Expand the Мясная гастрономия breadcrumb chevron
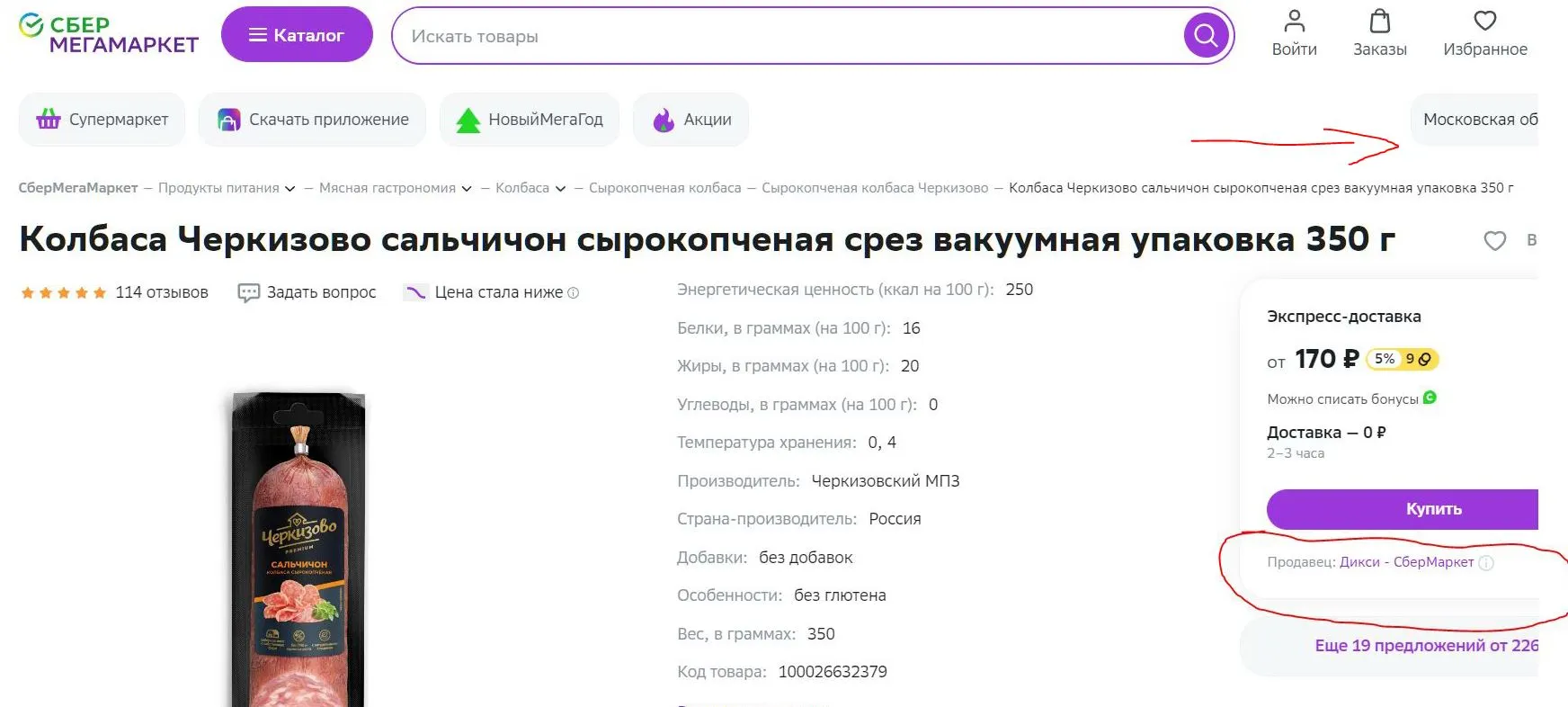The image size is (1568, 707). coord(467,189)
